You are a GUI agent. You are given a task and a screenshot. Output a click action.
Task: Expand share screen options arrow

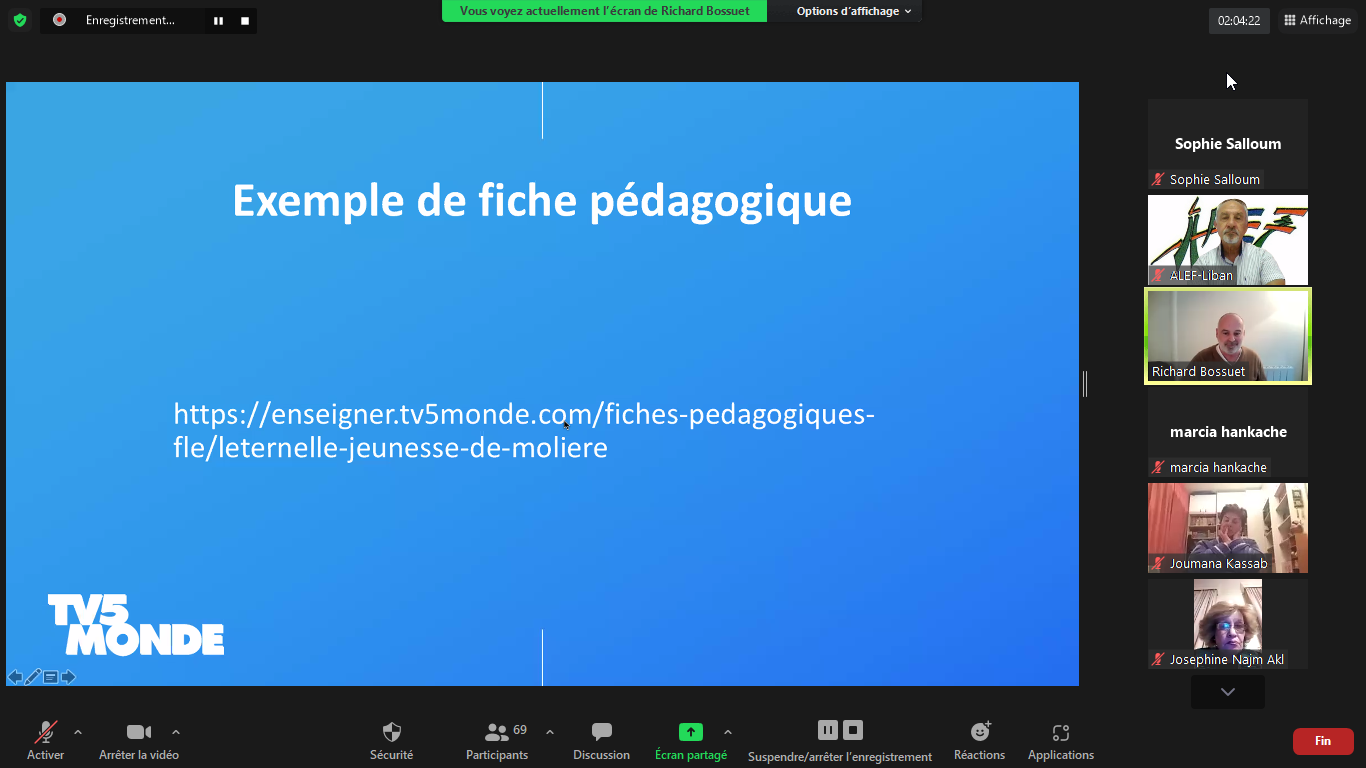[728, 732]
